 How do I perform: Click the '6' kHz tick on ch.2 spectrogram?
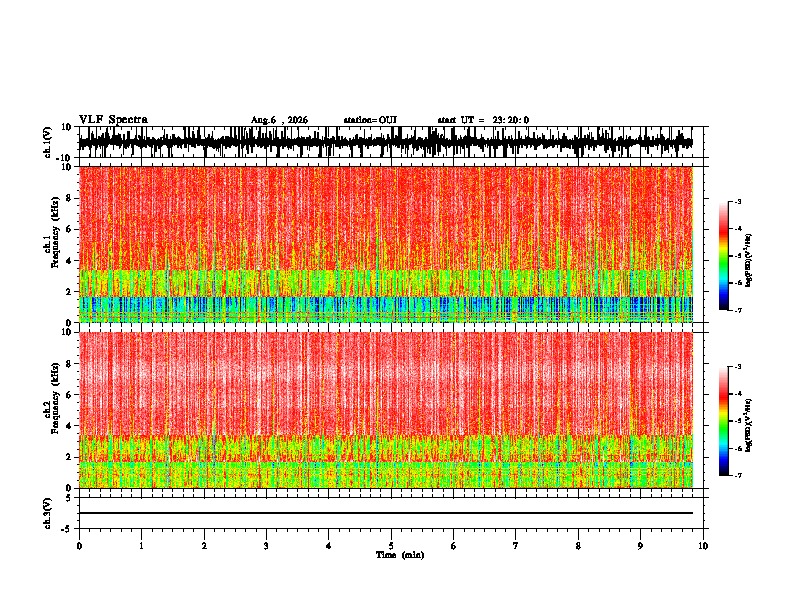pyautogui.click(x=69, y=395)
